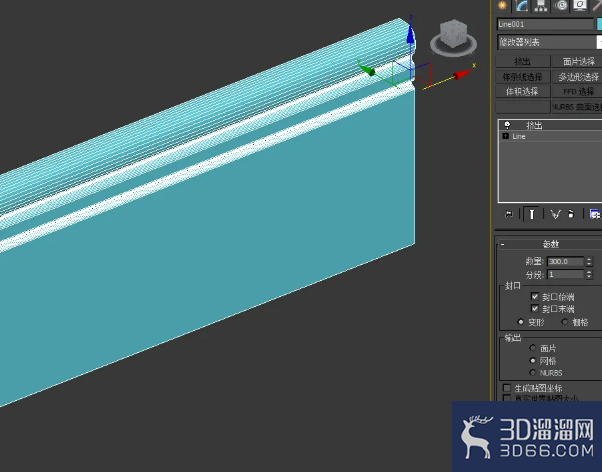
Task: Open the Modify command panel tab
Action: tap(522, 5)
